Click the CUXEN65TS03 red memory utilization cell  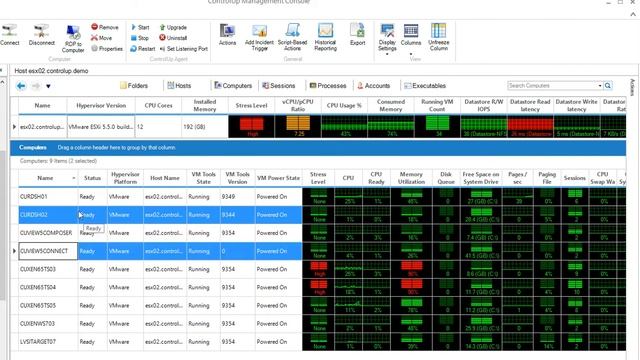(x=411, y=269)
